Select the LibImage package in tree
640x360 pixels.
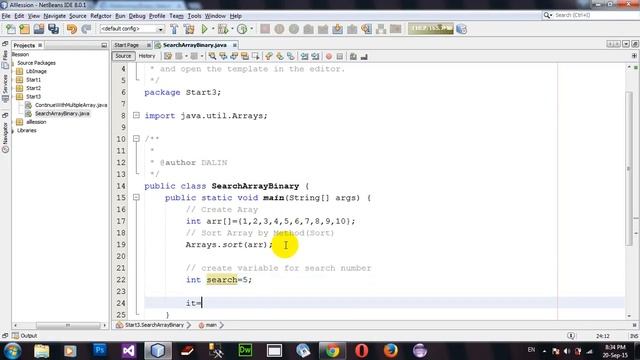[x=36, y=71]
